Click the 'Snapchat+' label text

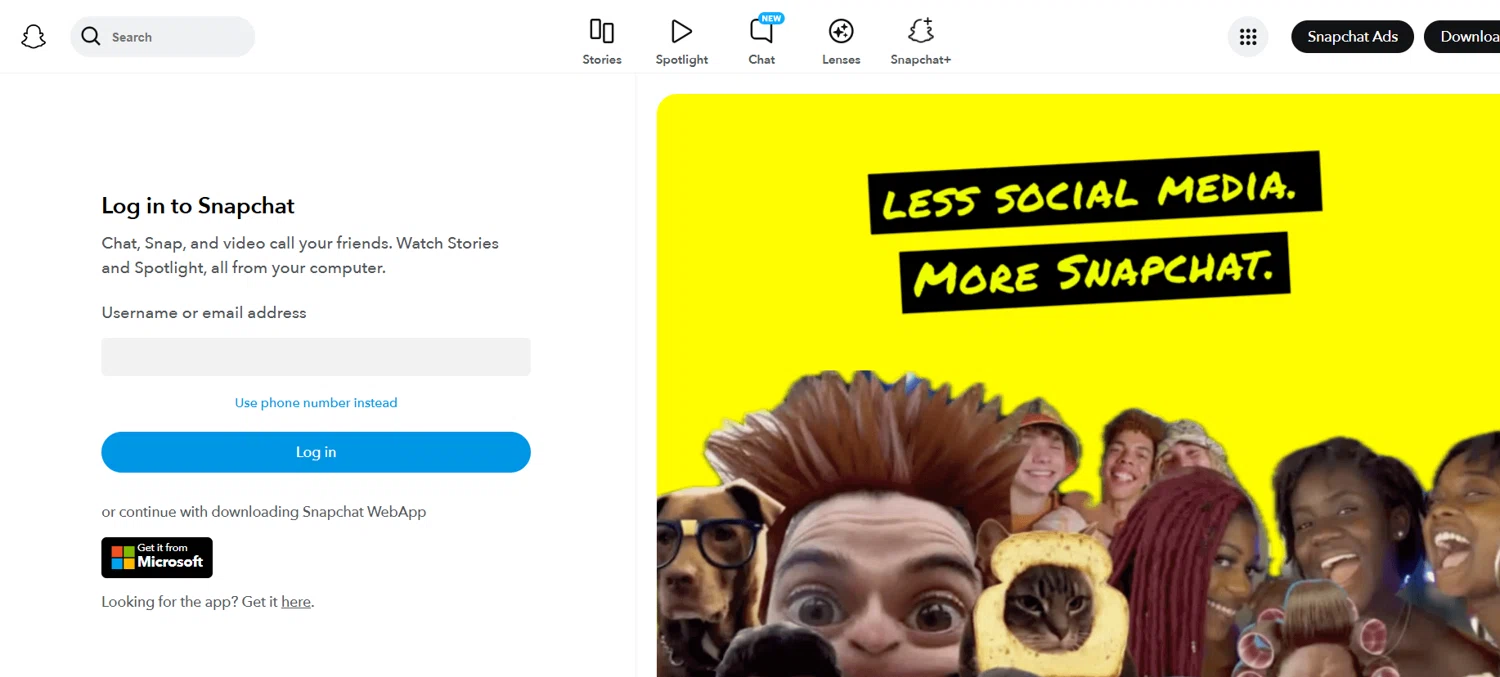click(x=921, y=60)
